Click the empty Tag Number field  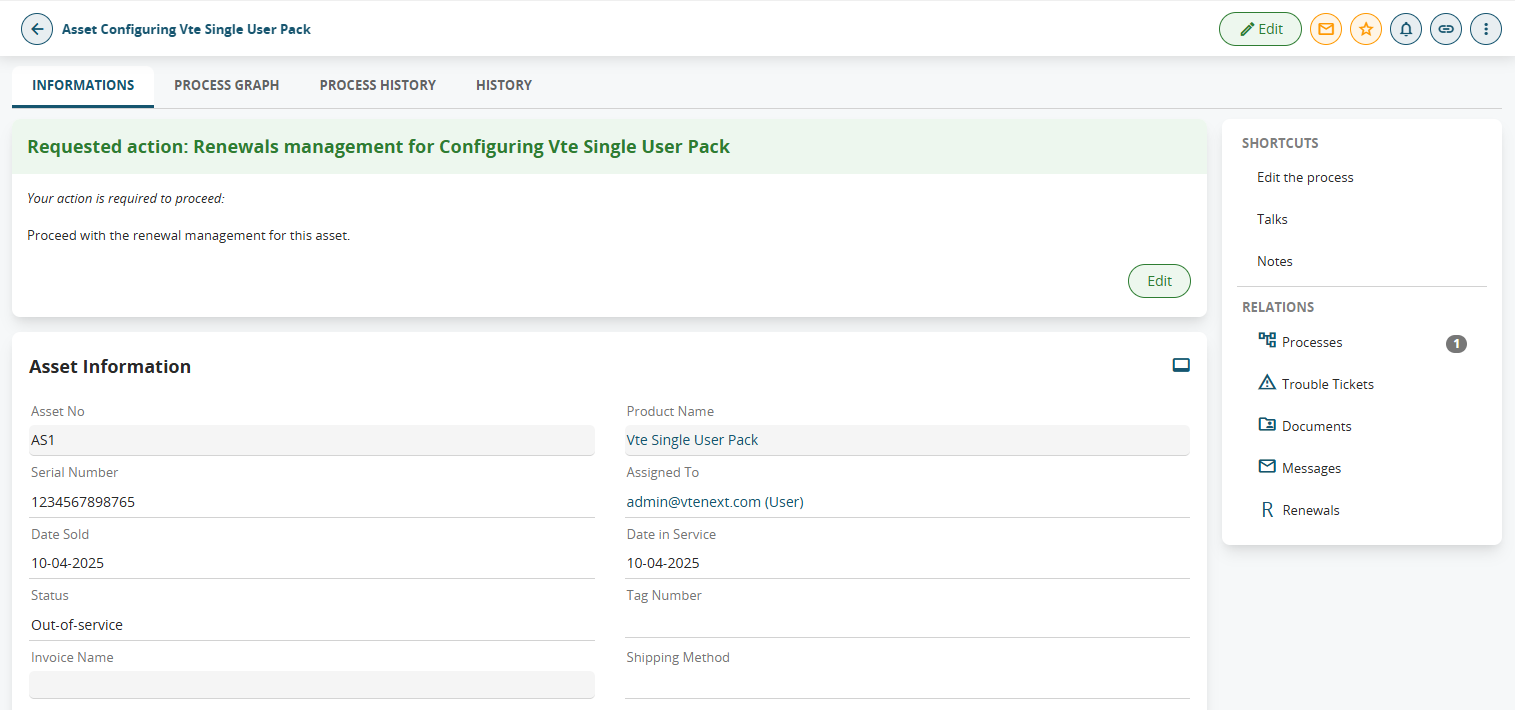point(907,623)
